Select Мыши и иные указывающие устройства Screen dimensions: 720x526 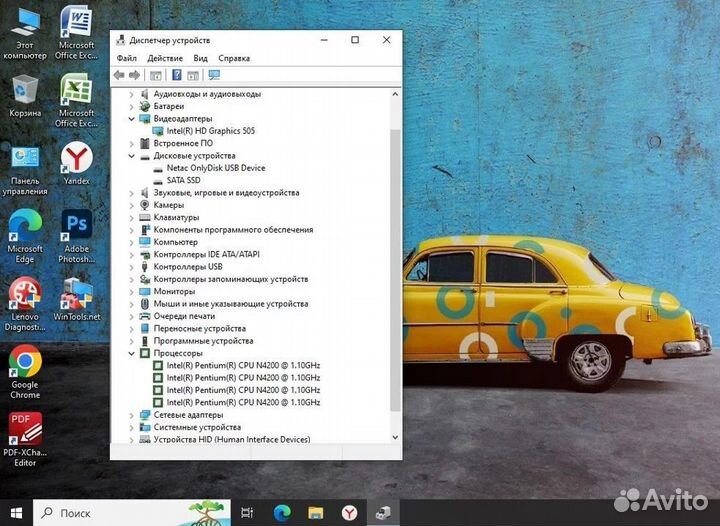coord(231,304)
